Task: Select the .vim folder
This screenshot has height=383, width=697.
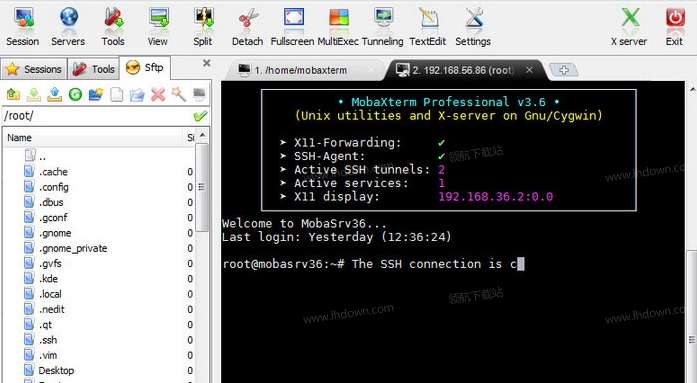Action: point(41,355)
